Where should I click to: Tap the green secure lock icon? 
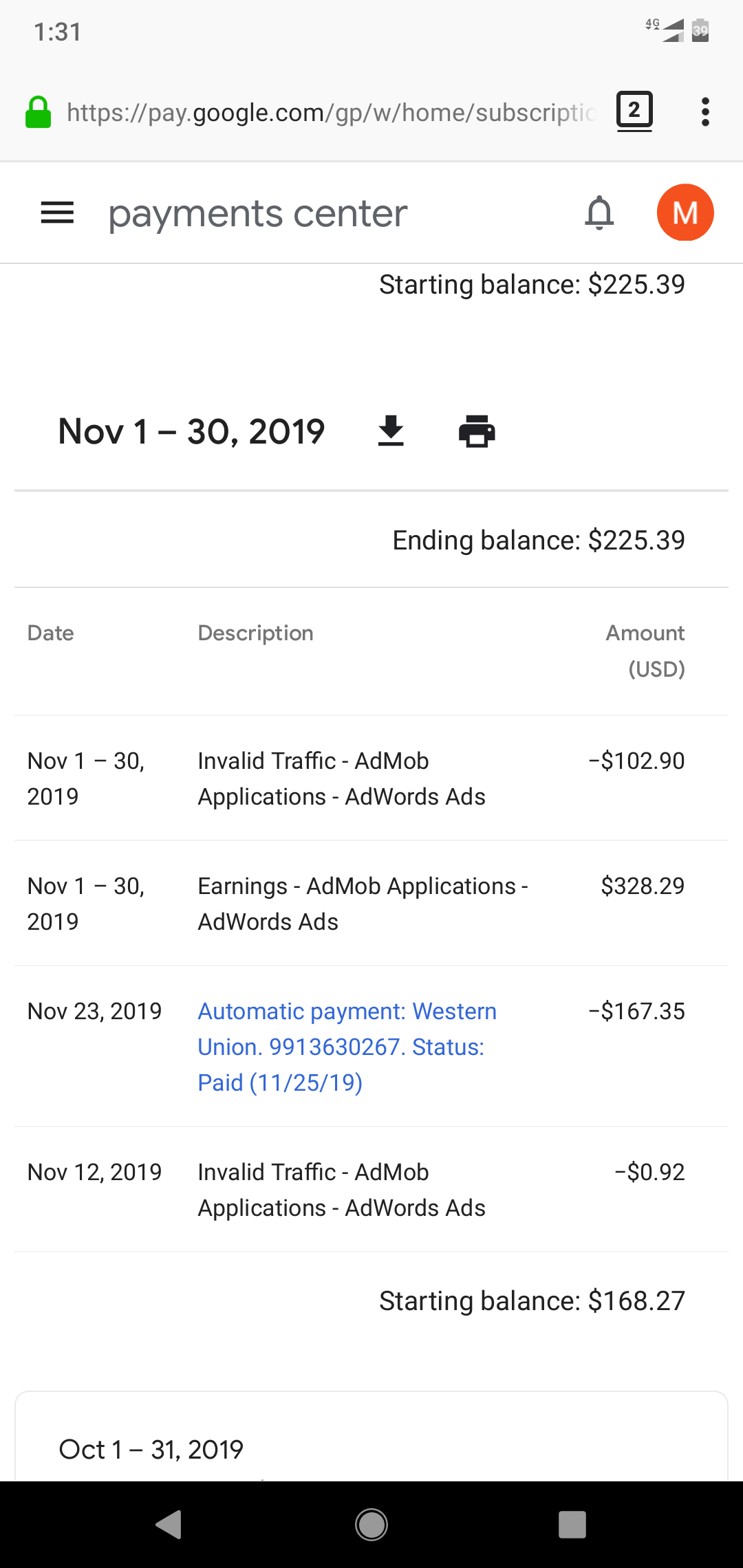pos(39,112)
